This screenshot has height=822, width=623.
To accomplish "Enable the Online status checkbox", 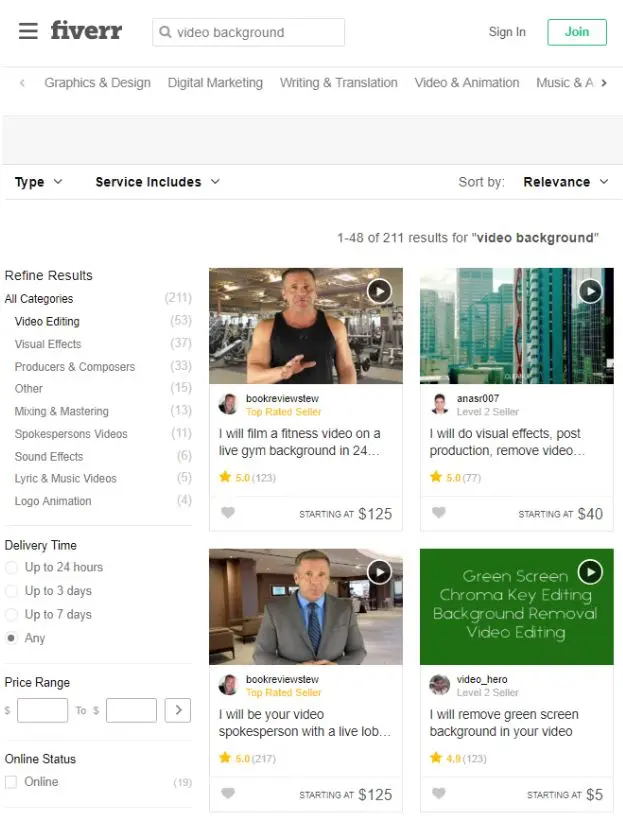I will [11, 782].
